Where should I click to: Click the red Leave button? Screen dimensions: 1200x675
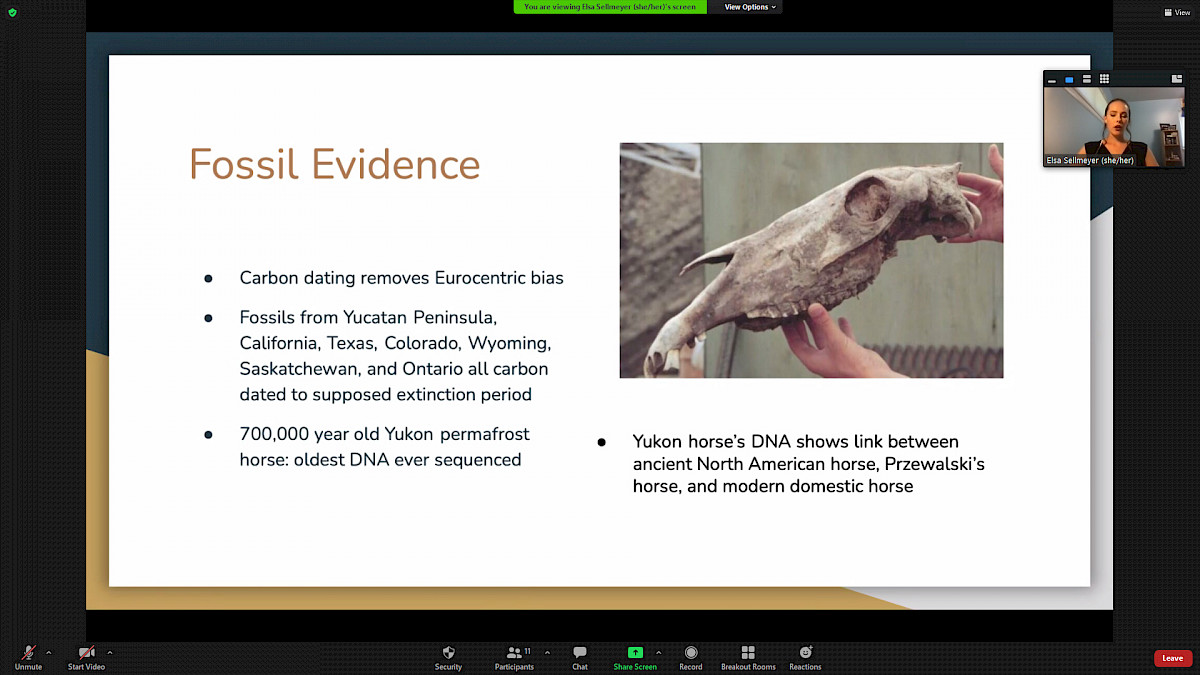tap(1172, 658)
